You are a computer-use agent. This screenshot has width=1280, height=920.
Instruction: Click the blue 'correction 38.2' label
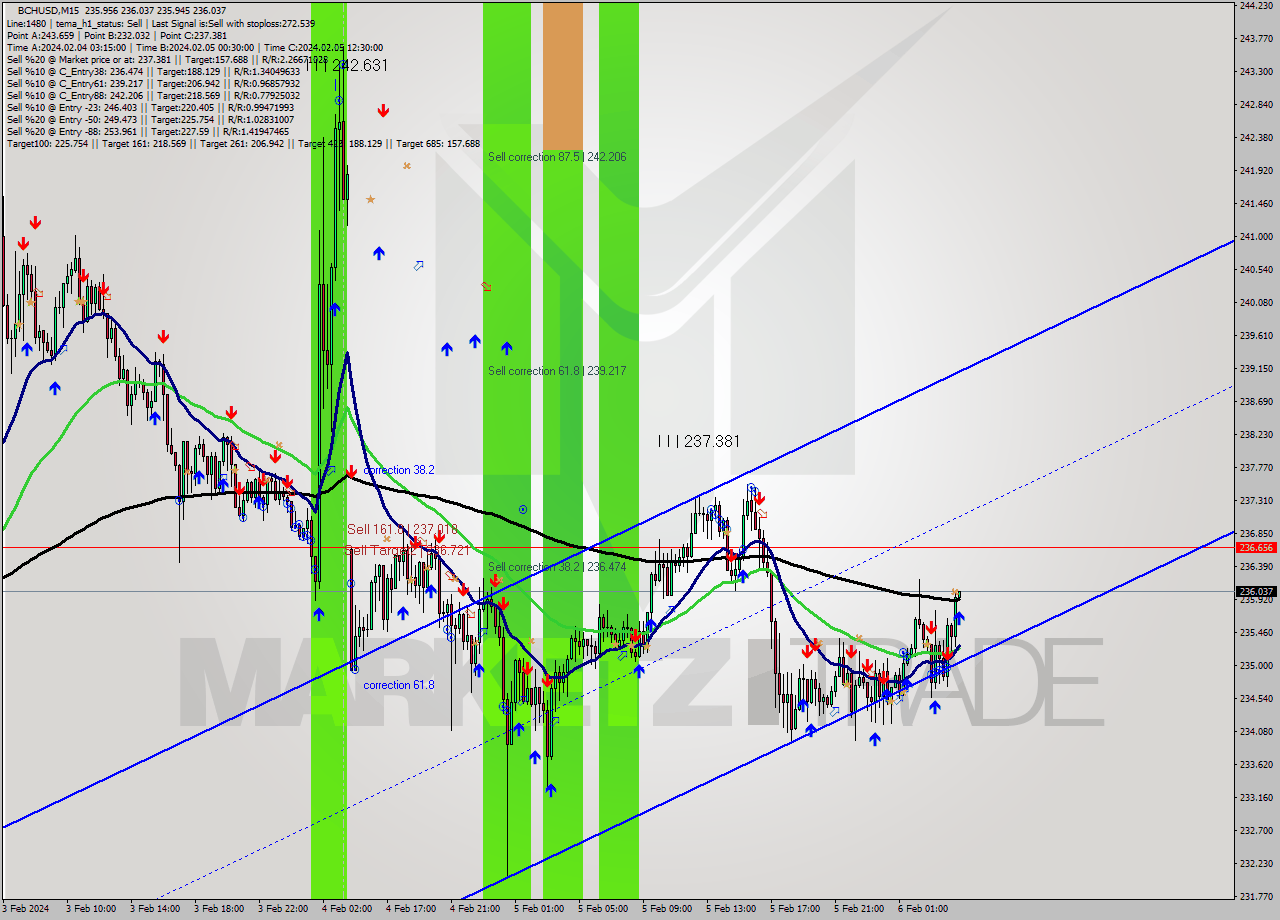click(x=398, y=470)
